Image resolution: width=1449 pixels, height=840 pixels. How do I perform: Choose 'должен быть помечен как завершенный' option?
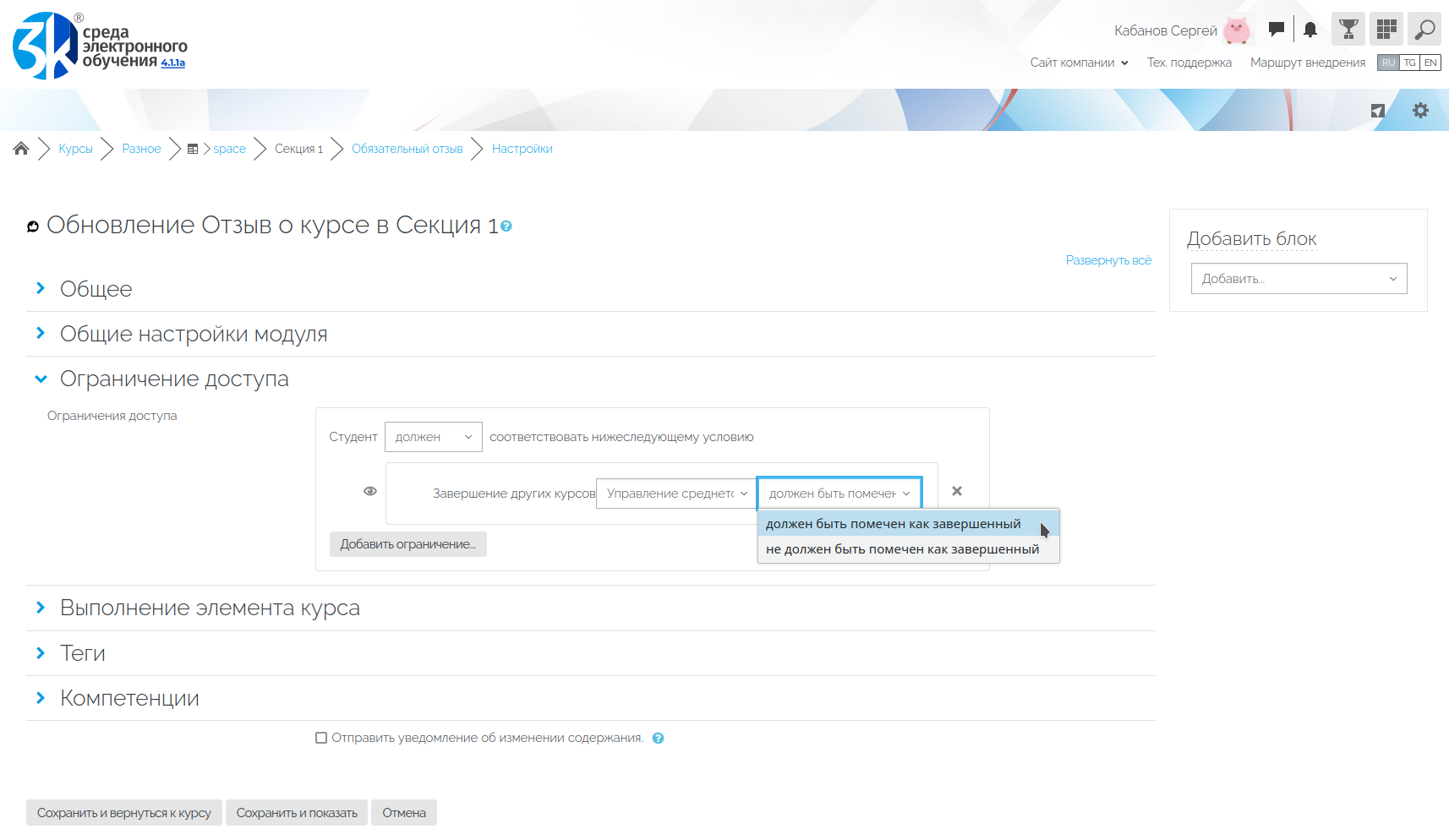(893, 524)
